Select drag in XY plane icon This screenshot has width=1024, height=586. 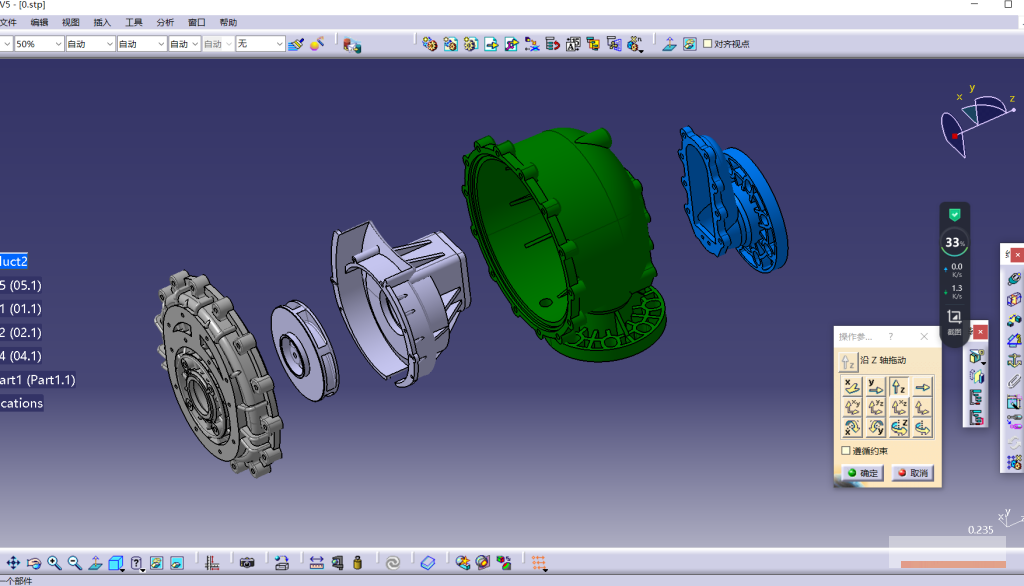tap(852, 407)
